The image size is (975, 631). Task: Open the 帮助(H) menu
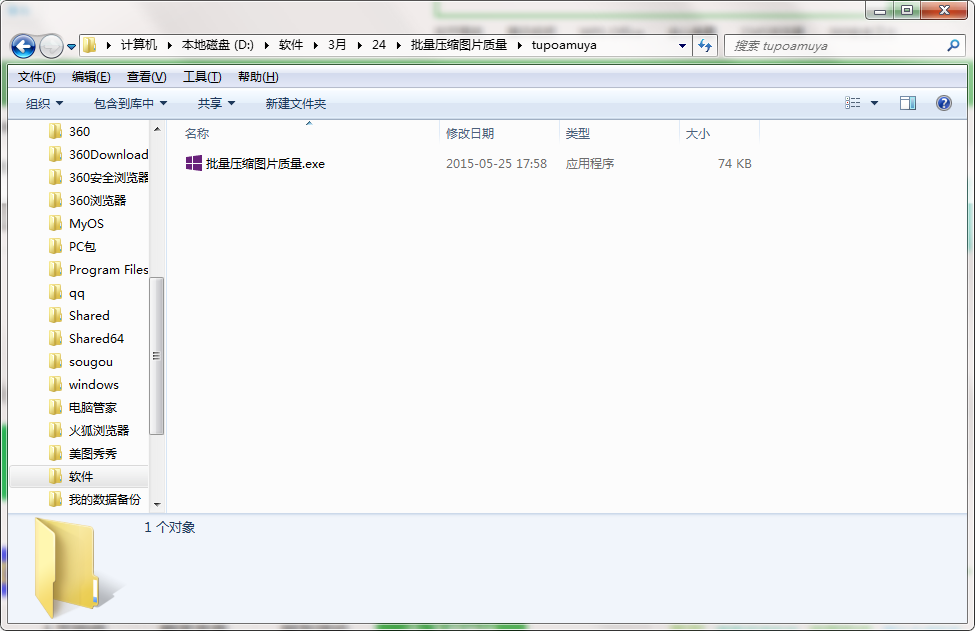(258, 77)
